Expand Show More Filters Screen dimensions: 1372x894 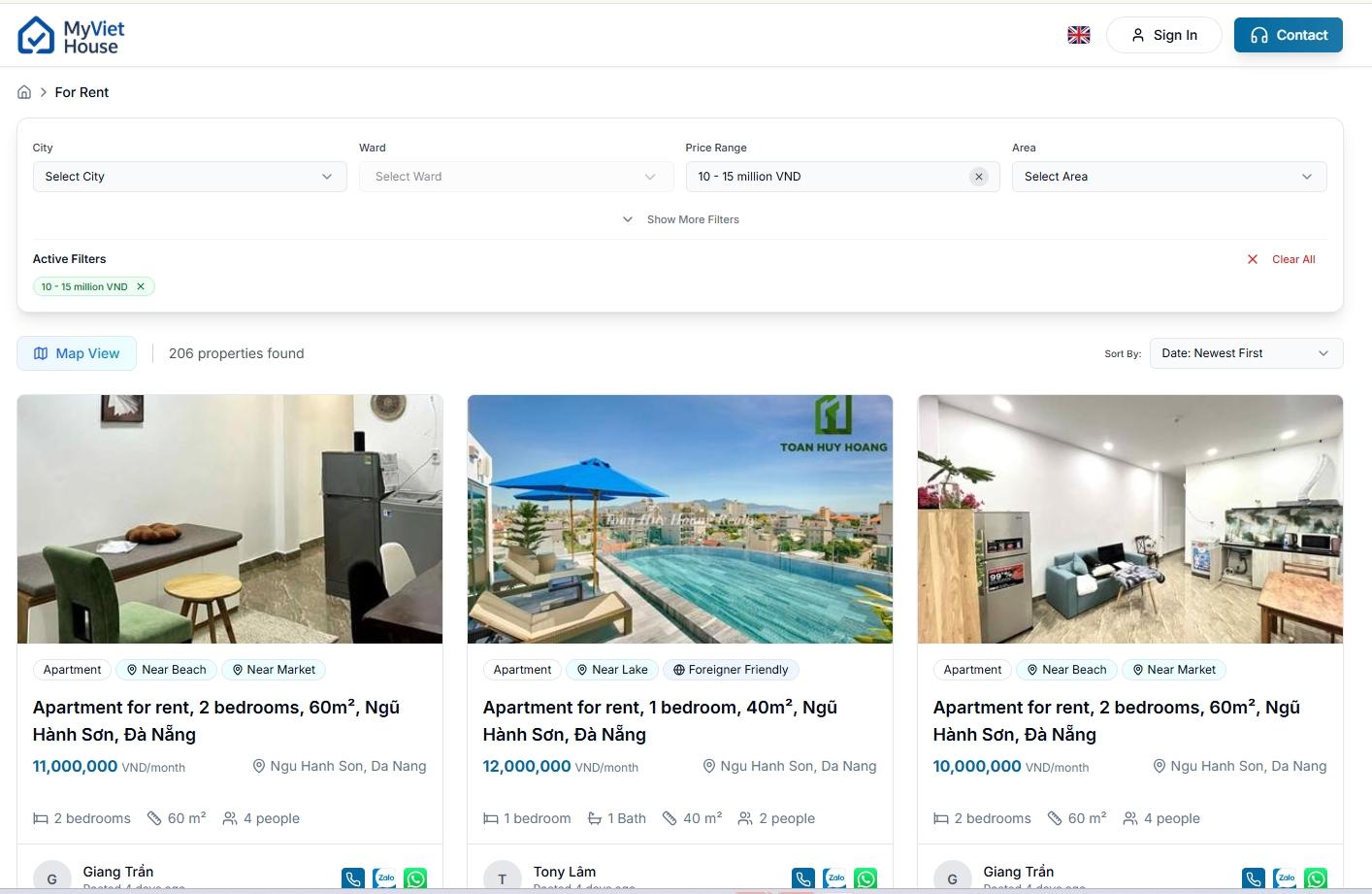pos(681,219)
